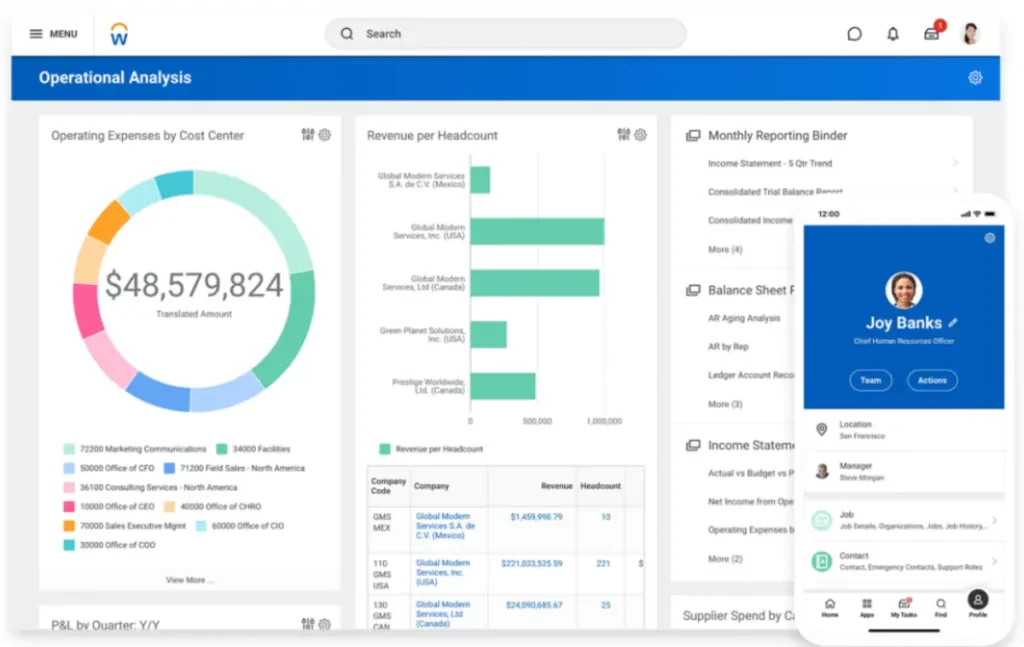Open AR Aging Analysis report
The image size is (1024, 647).
(744, 318)
